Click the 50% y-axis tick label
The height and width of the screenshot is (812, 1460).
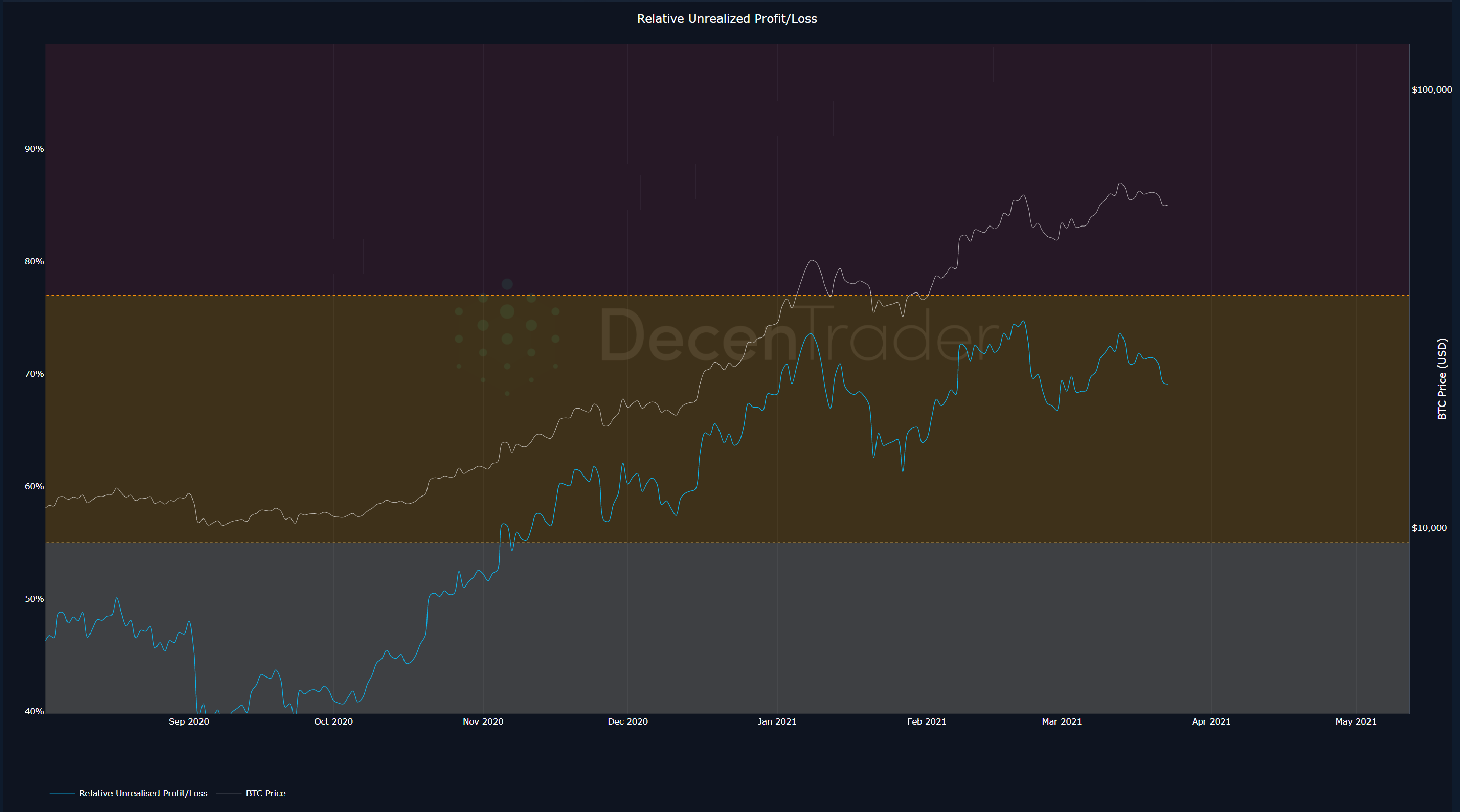[x=34, y=598]
